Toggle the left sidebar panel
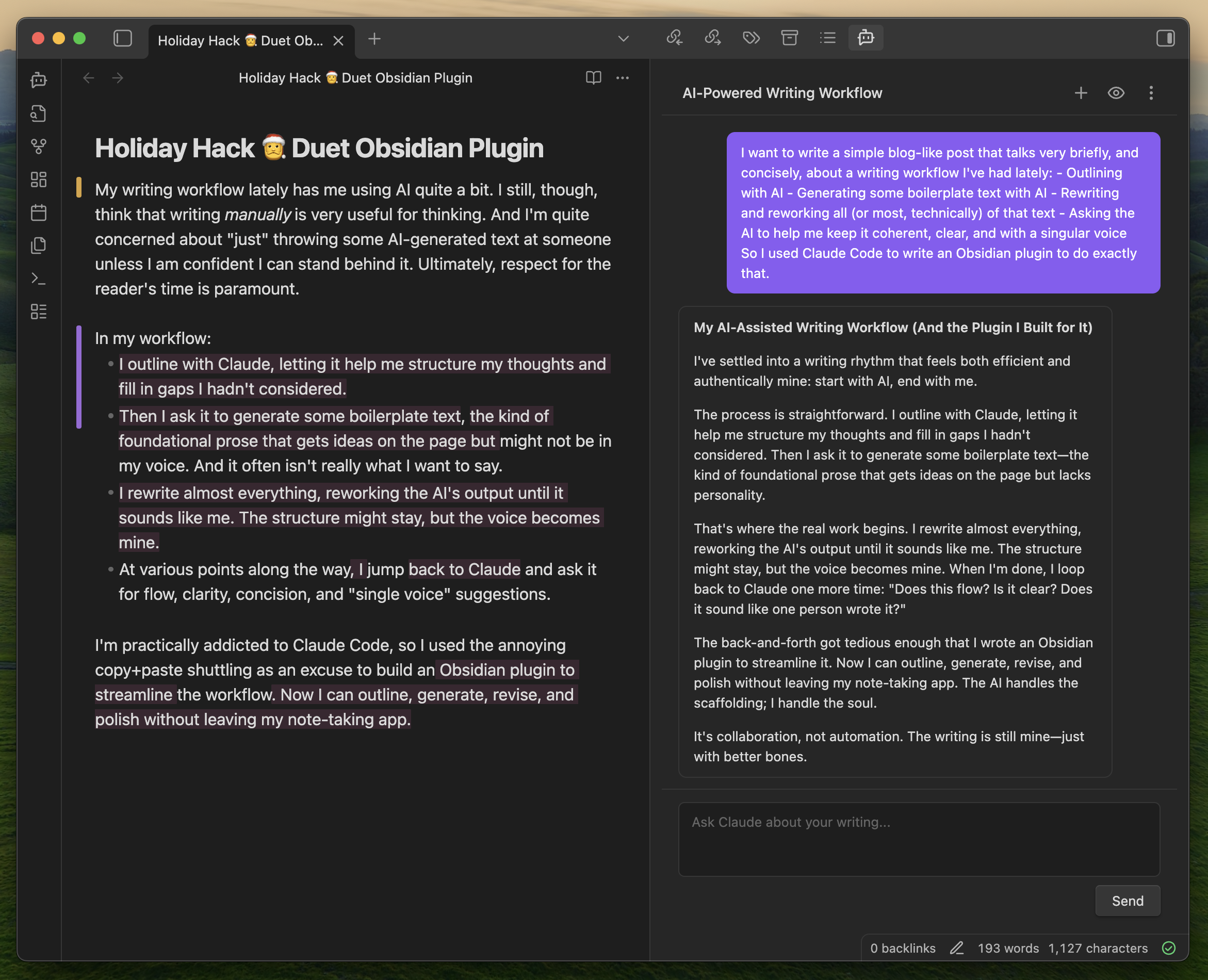 [x=122, y=38]
